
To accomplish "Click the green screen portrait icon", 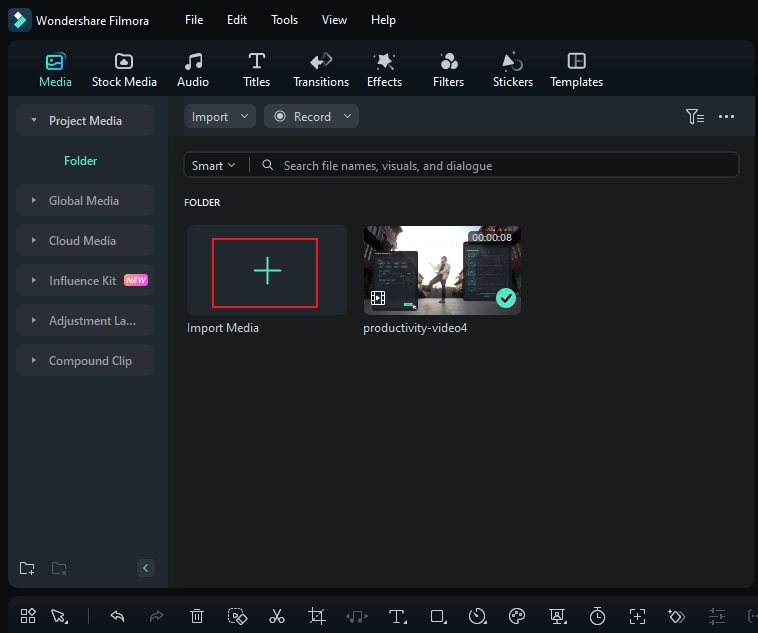I will pos(557,616).
